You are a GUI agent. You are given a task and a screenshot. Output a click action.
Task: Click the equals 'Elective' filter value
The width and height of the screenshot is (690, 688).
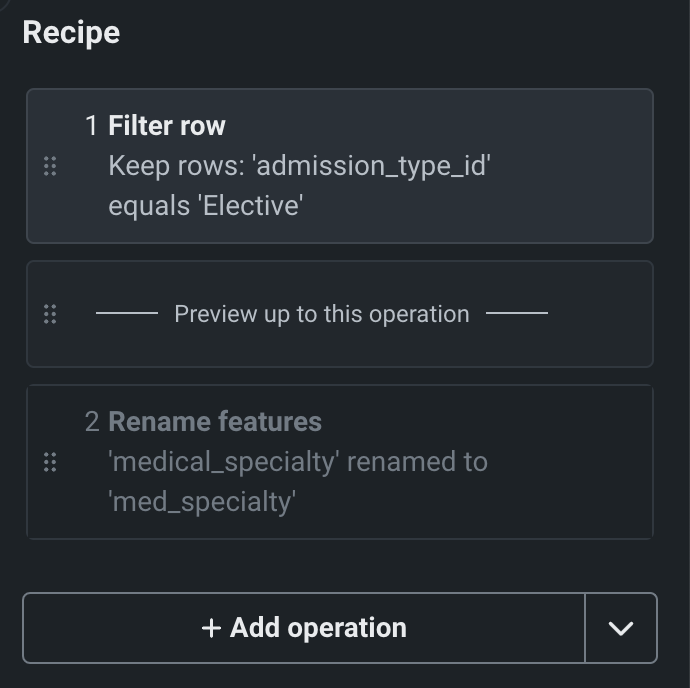point(206,206)
